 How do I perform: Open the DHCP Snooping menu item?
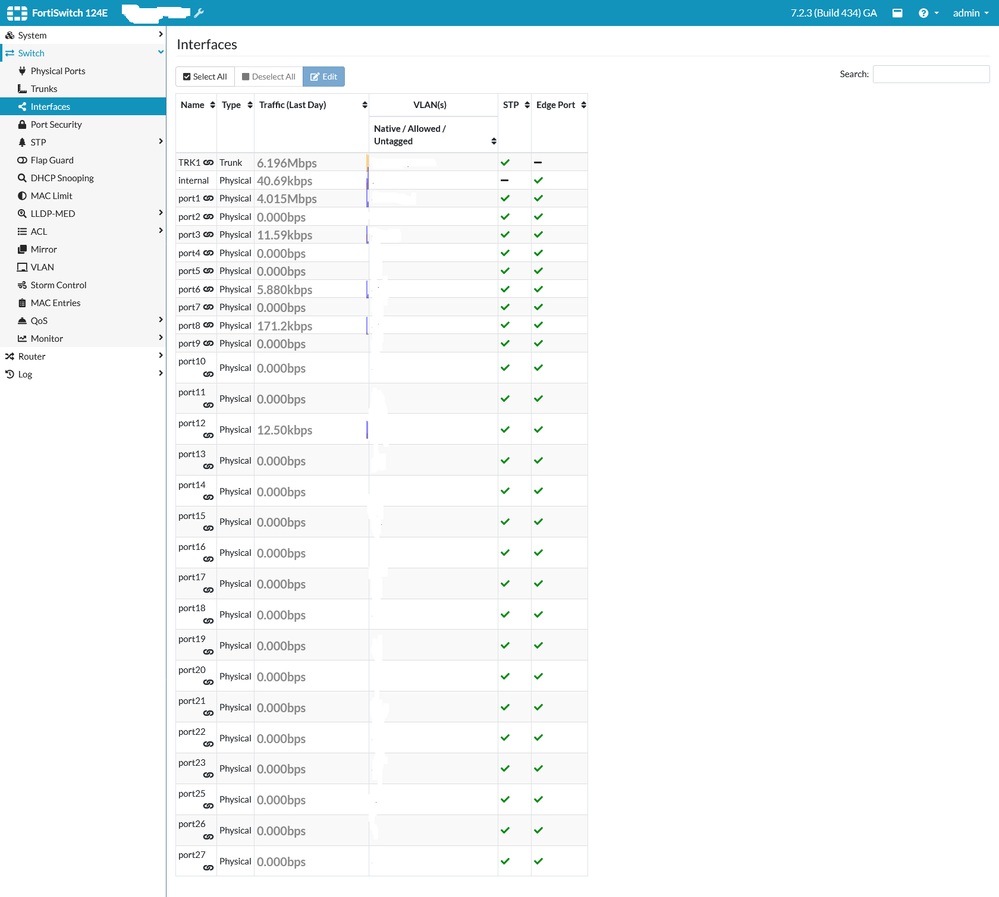point(62,178)
